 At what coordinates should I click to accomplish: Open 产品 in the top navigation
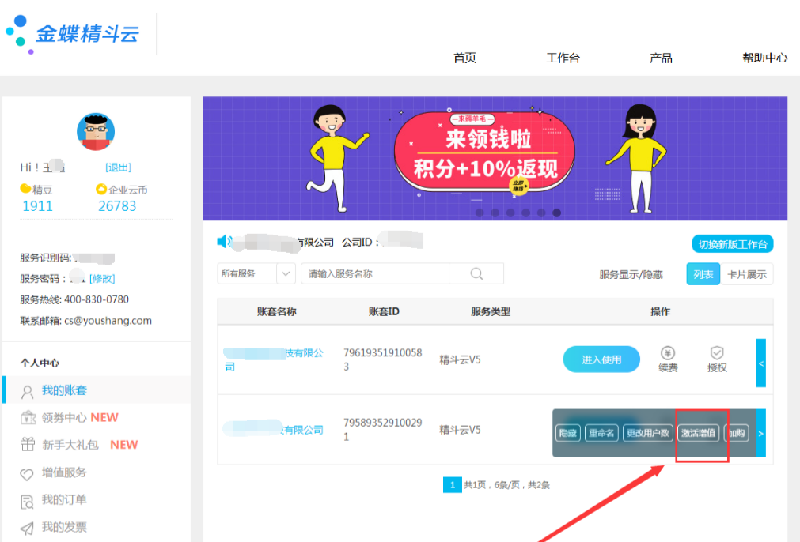pyautogui.click(x=660, y=58)
